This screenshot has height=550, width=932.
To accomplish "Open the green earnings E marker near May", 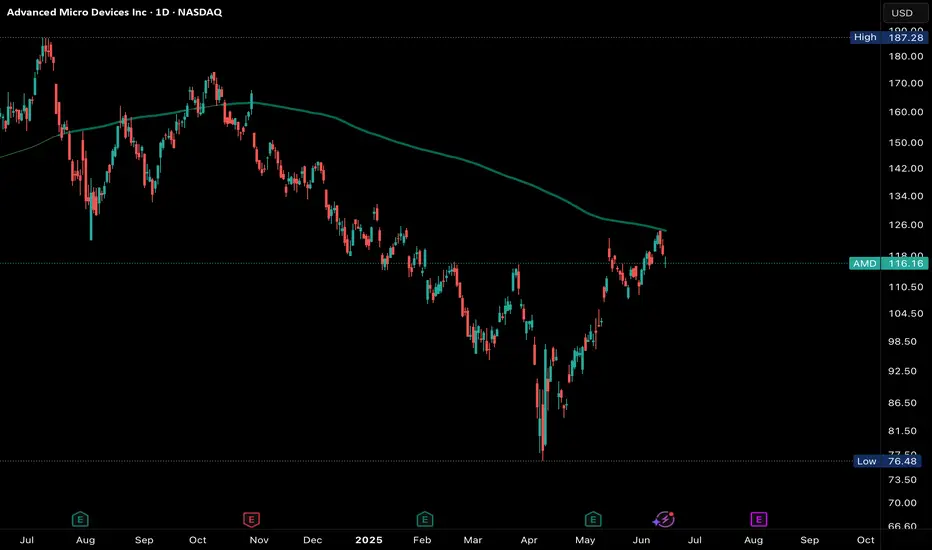I will point(593,520).
